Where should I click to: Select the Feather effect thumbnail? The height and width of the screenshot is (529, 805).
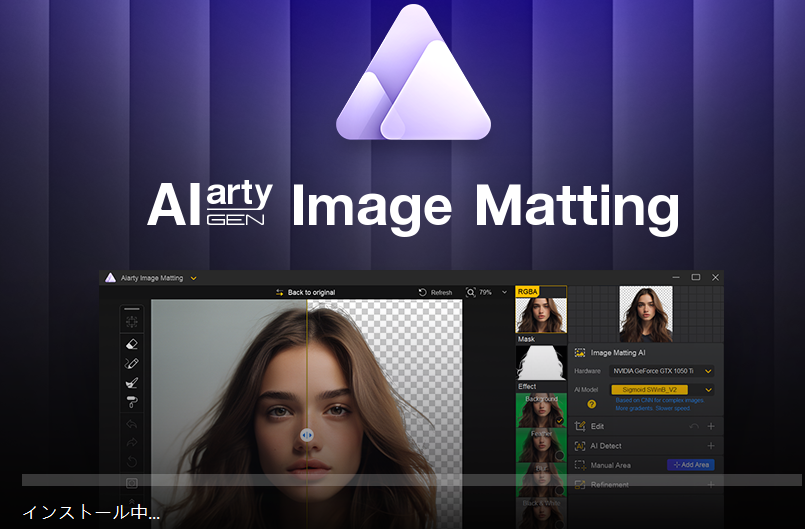[x=541, y=445]
